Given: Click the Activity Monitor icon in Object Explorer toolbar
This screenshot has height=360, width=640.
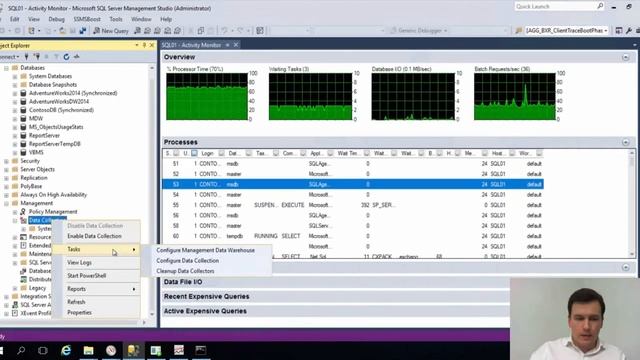Looking at the screenshot, I should [77, 57].
